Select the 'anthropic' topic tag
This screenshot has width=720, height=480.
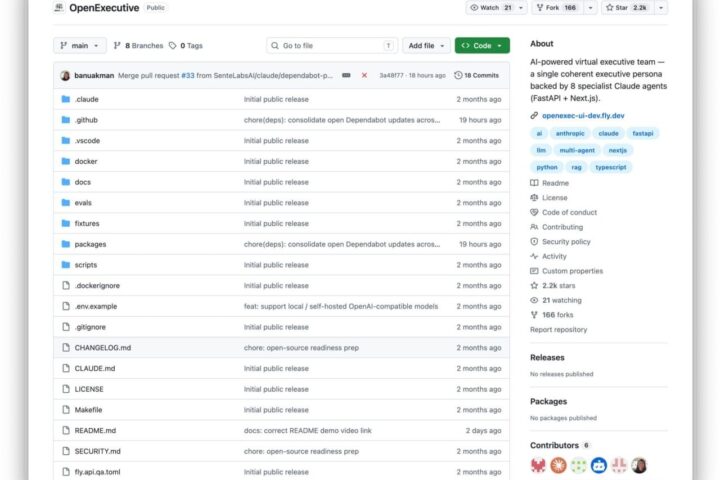tap(570, 133)
